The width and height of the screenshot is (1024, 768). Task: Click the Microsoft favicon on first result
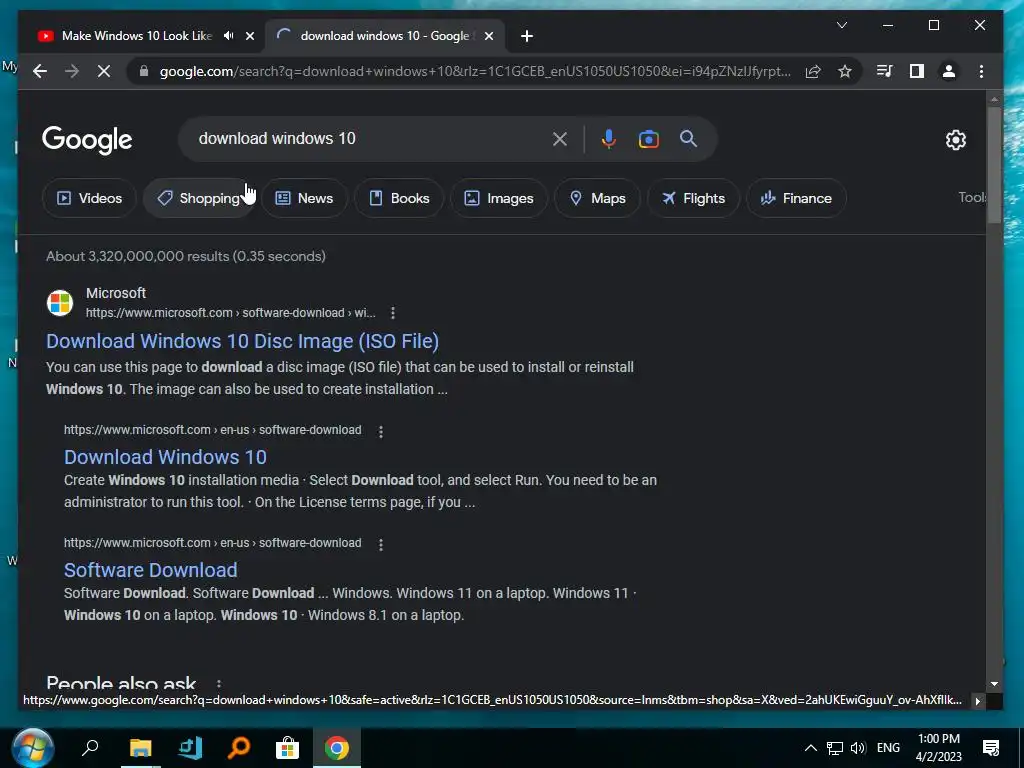pyautogui.click(x=59, y=303)
